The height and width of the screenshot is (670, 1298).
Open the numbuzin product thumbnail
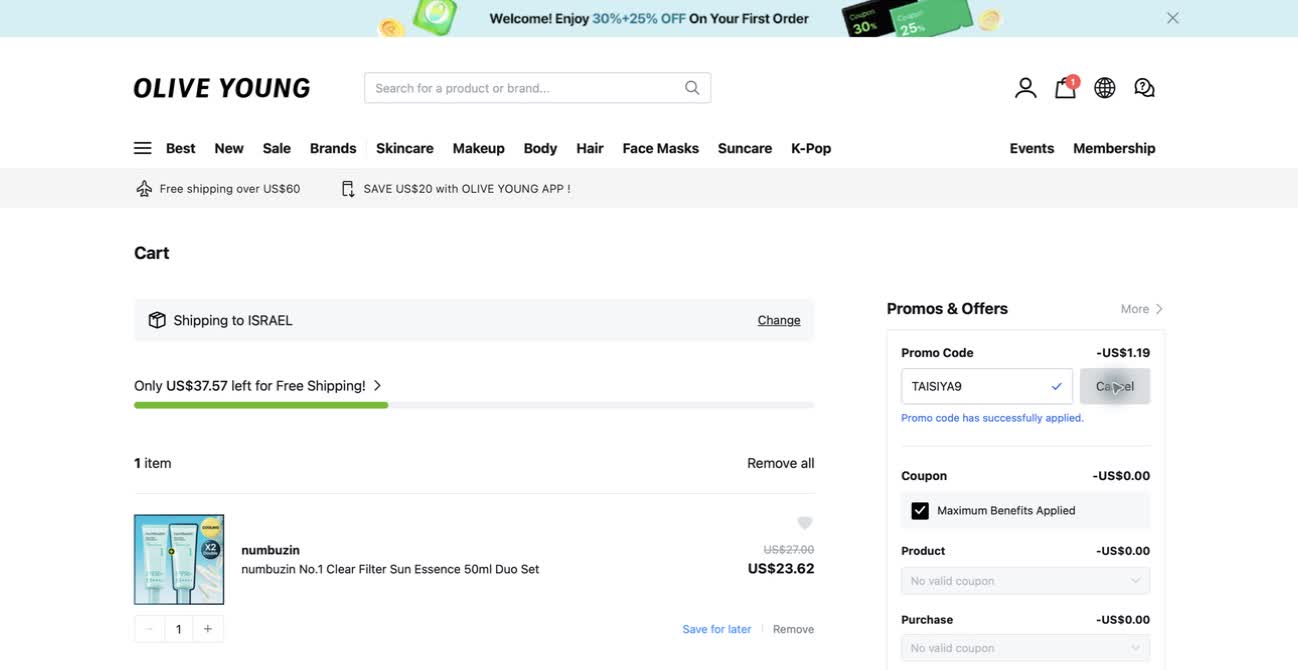pos(179,559)
